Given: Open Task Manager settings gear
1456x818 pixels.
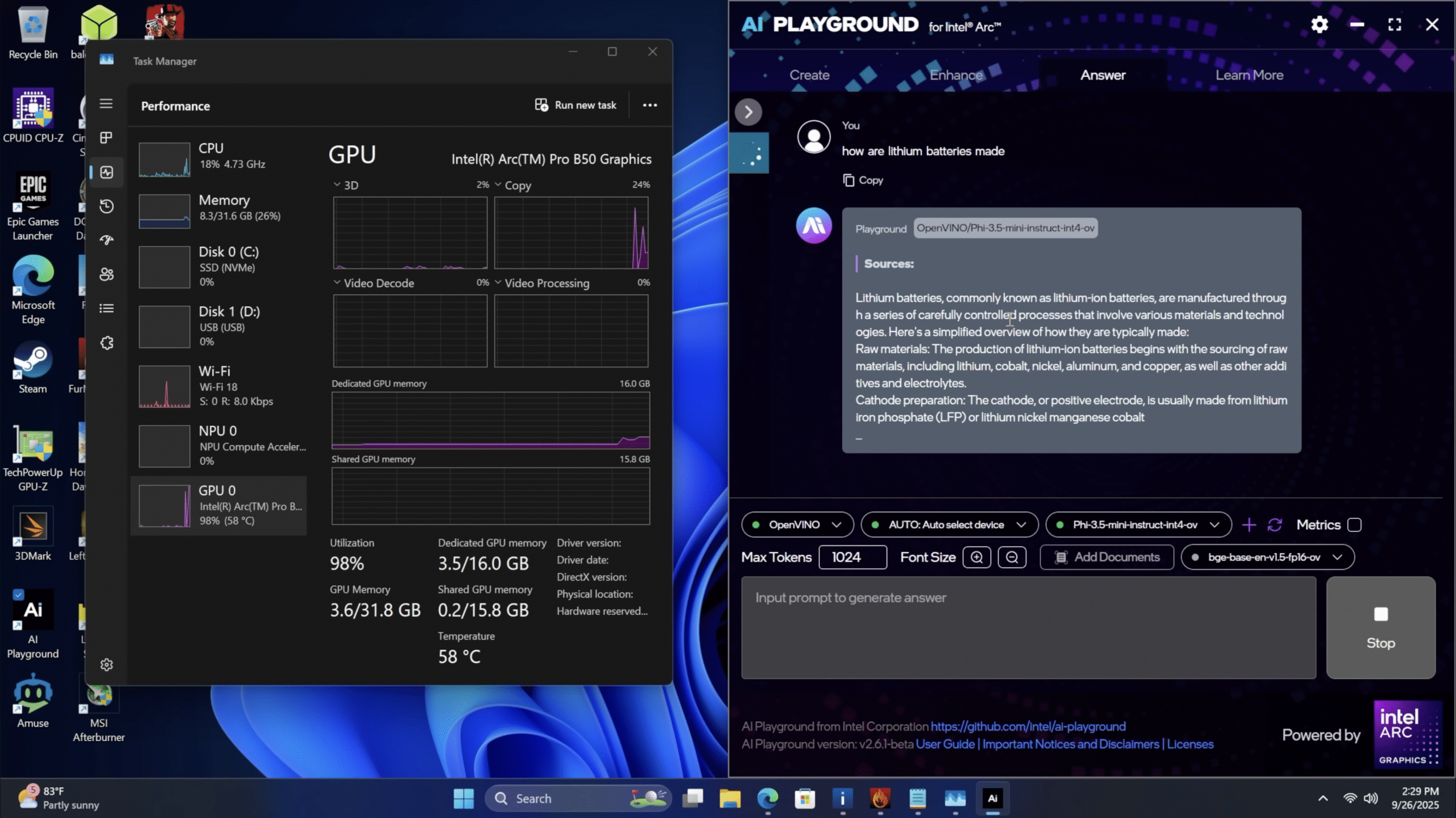Looking at the screenshot, I should tap(106, 664).
